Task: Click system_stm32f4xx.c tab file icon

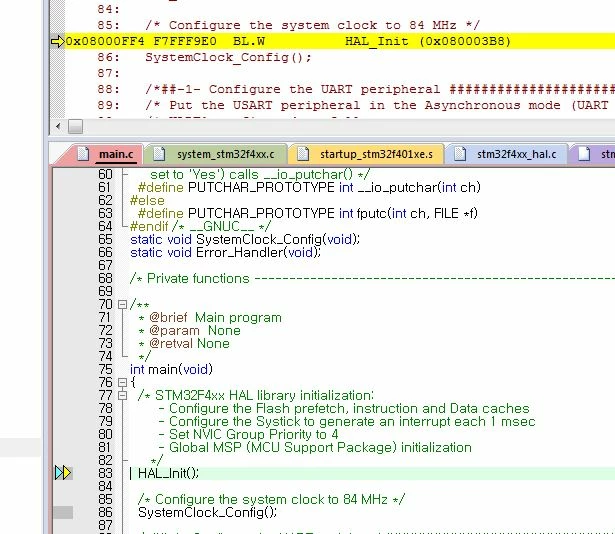Action: click(158, 154)
